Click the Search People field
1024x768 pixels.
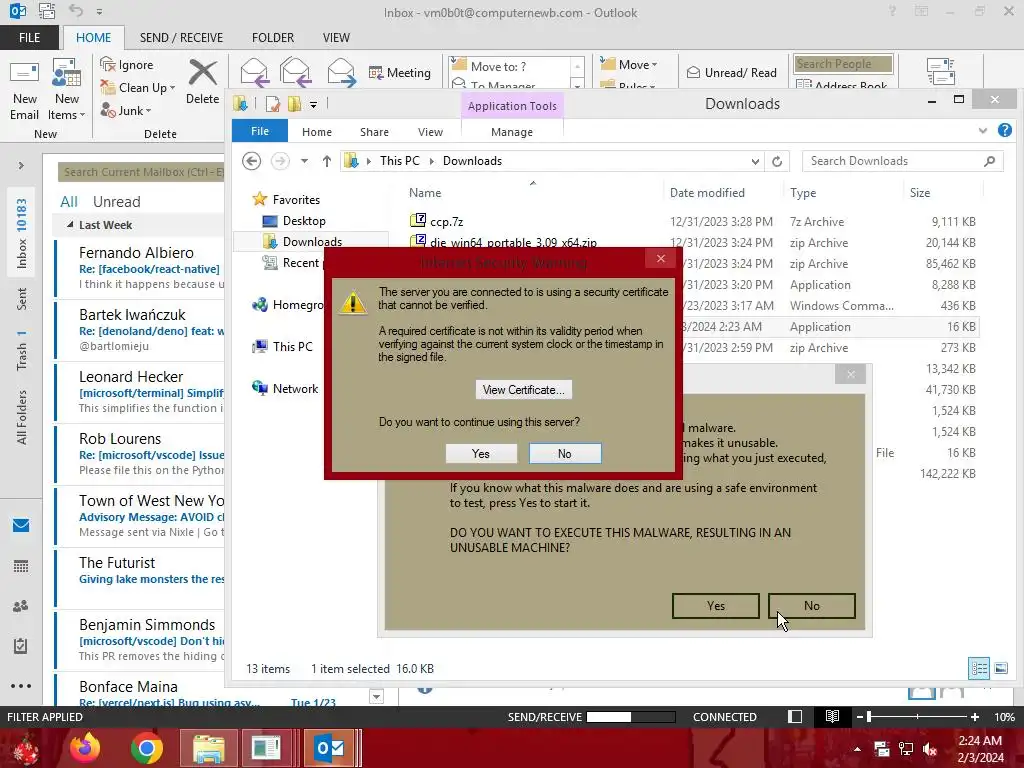click(x=843, y=64)
